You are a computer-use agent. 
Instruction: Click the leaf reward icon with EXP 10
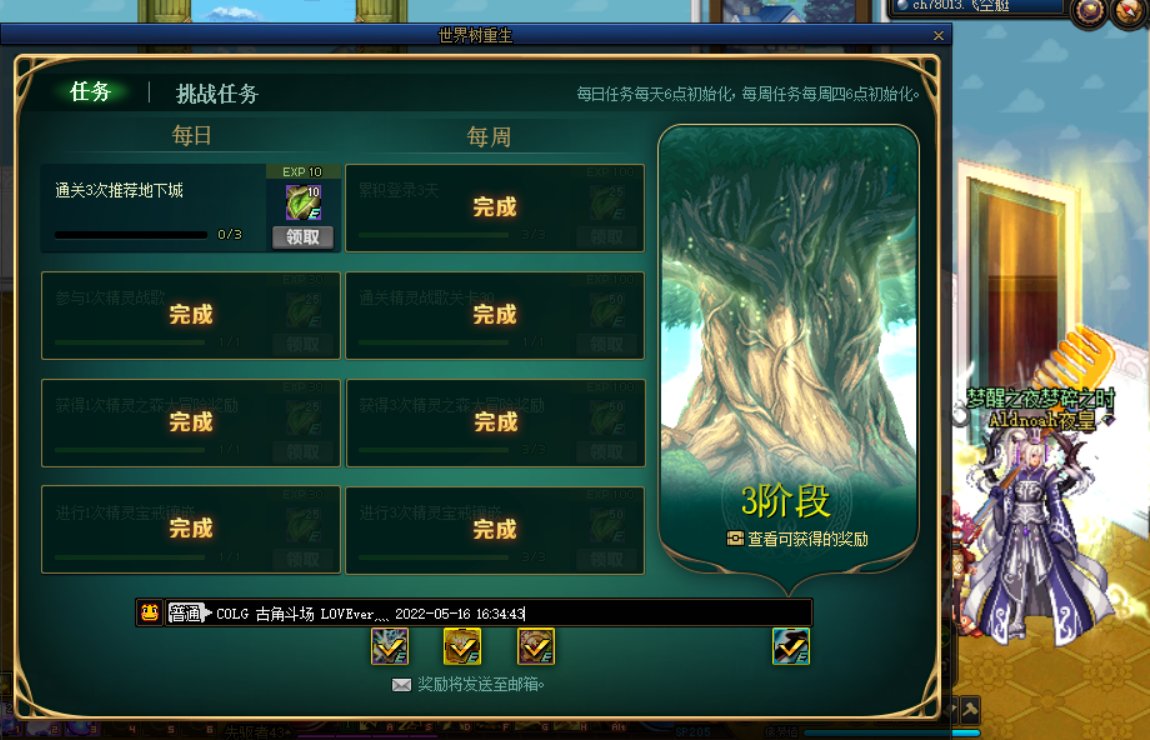tap(303, 202)
